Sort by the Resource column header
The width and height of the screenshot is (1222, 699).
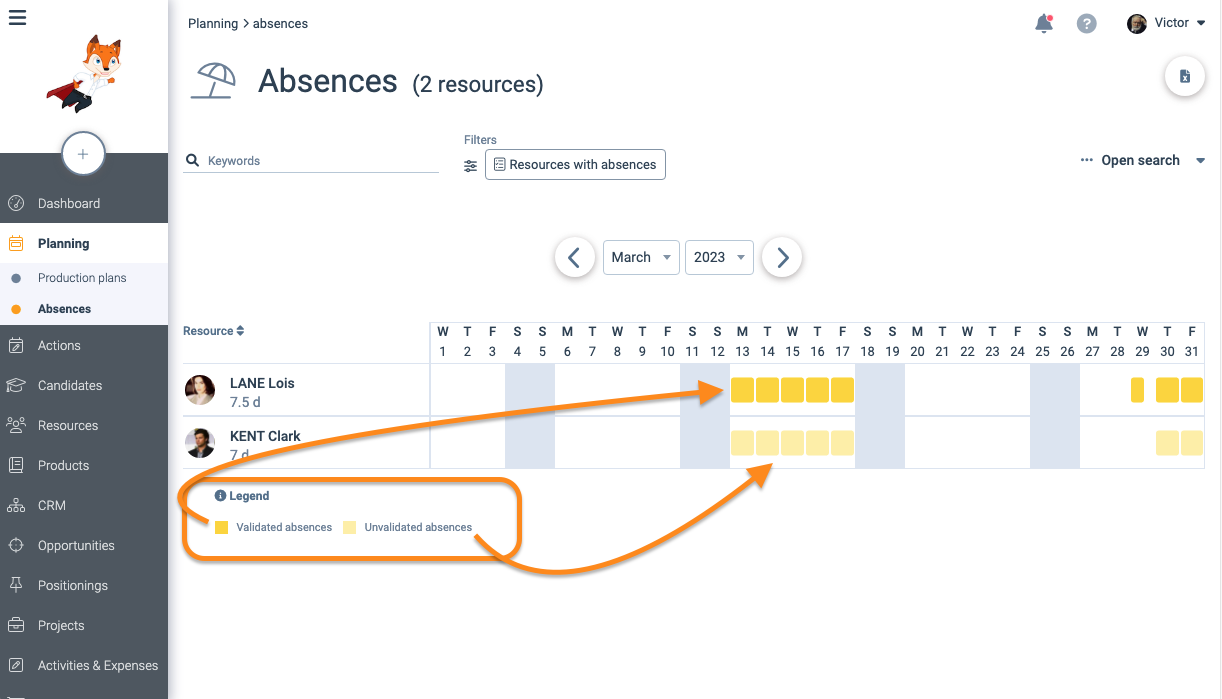coord(214,331)
